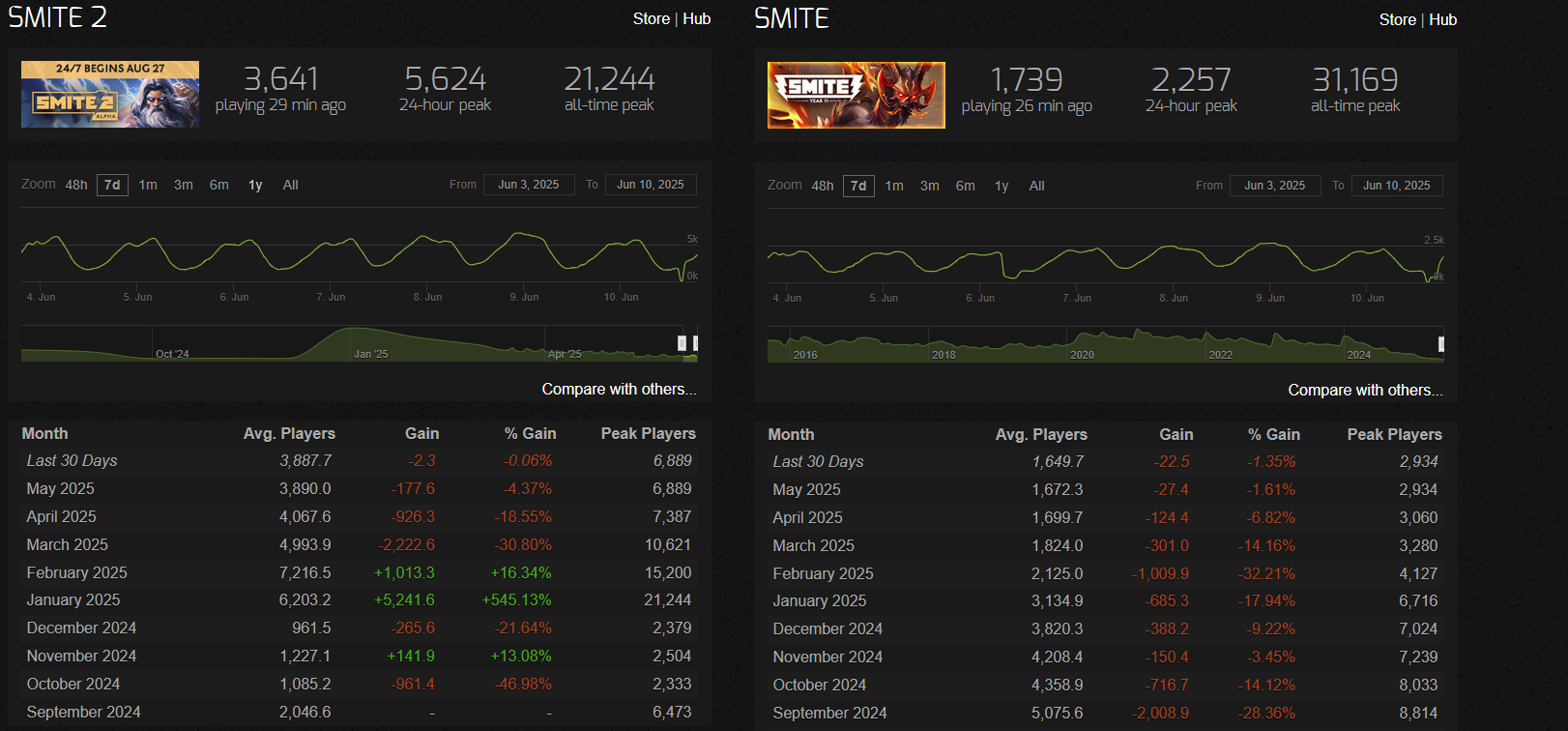Click -2,222.6 gain in SMITE 2 table

click(x=407, y=544)
